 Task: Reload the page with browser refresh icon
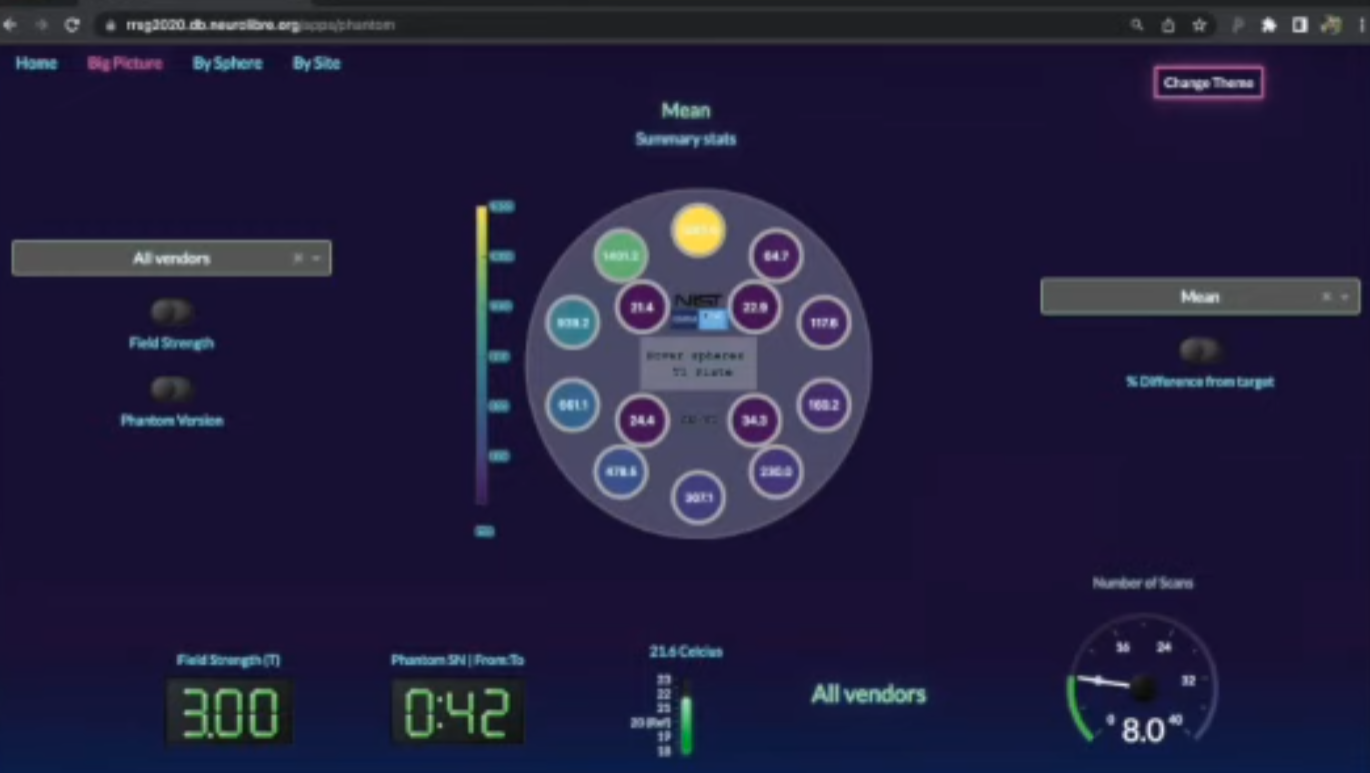coord(72,25)
